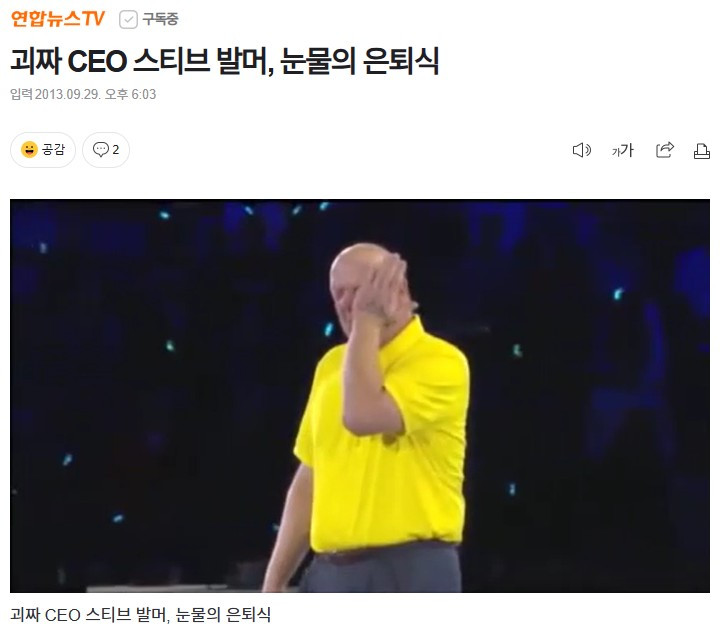Image resolution: width=728 pixels, height=631 pixels.
Task: Listen to article with speaker icon
Action: pos(581,150)
